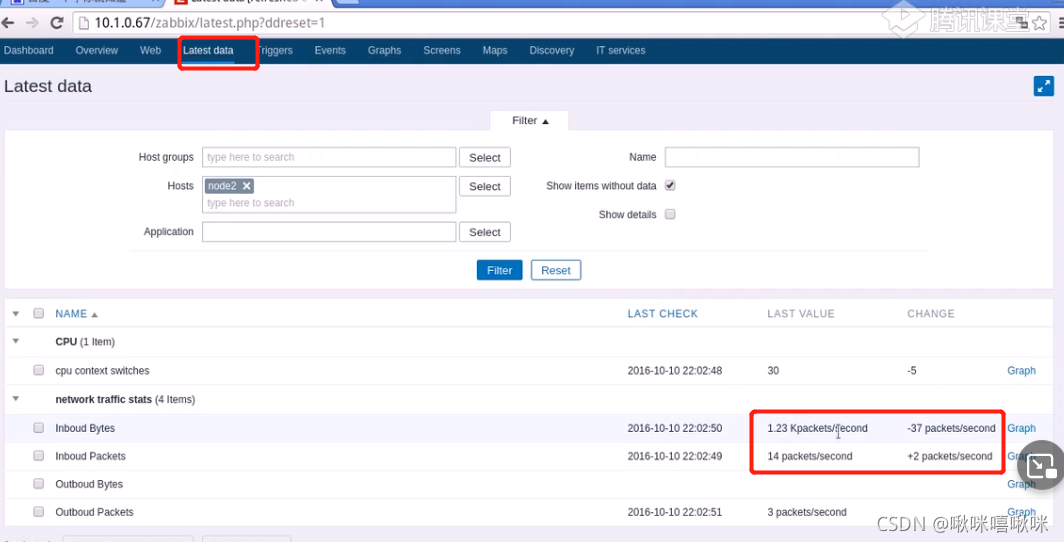Sort by LAST CHECK column header
Screen dimensions: 1064x542
[x=662, y=313]
